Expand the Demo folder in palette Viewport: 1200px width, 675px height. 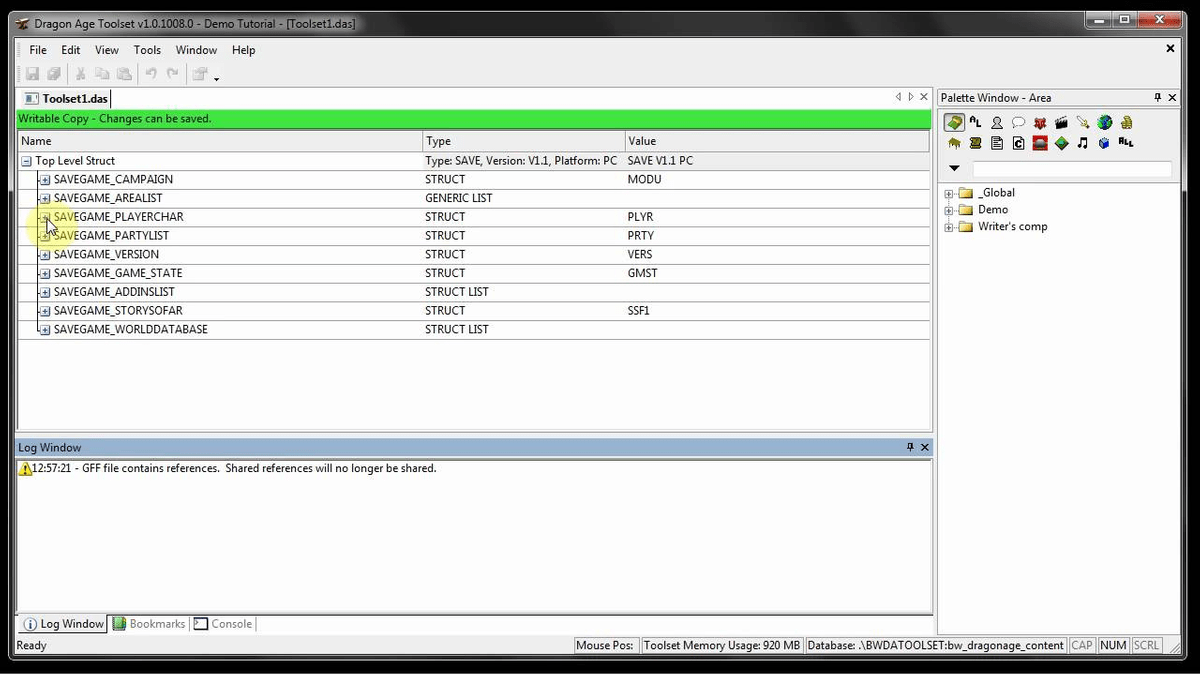point(949,210)
